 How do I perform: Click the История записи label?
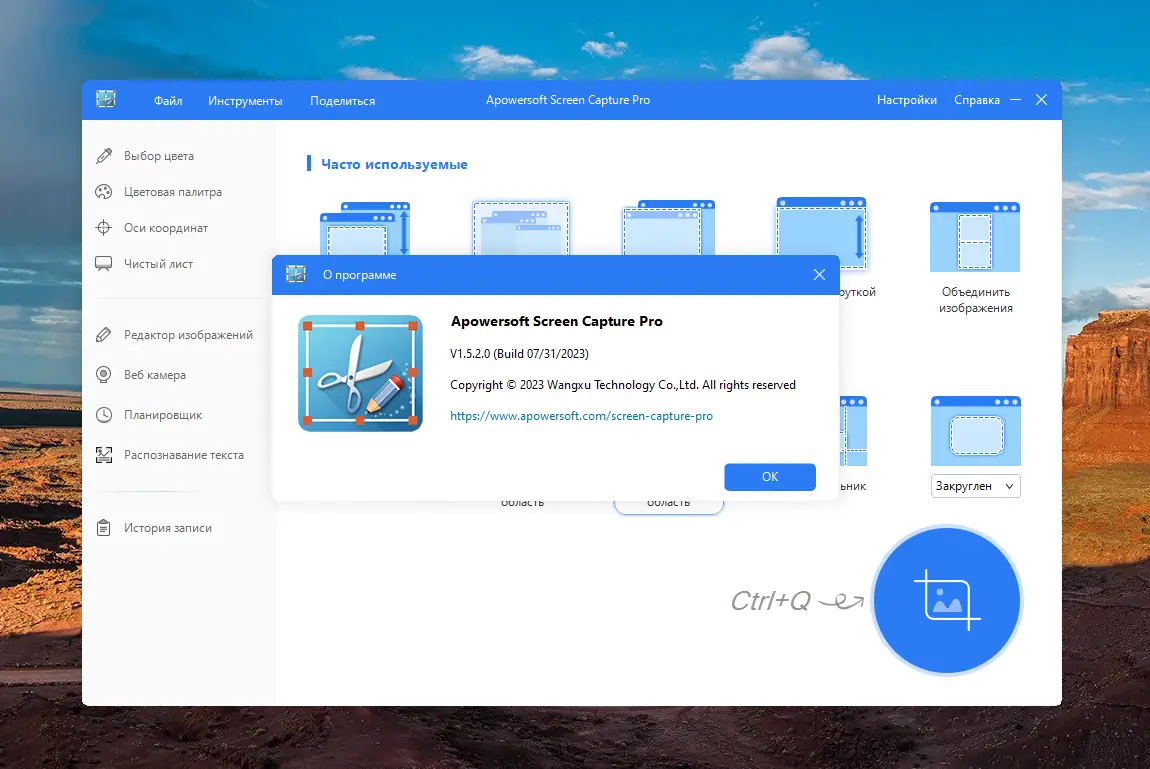click(167, 527)
